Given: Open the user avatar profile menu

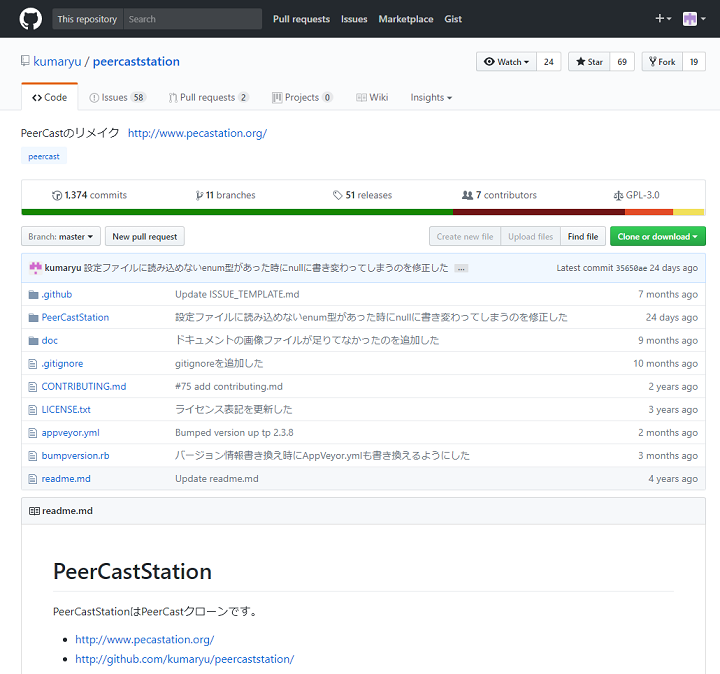Looking at the screenshot, I should 694,19.
